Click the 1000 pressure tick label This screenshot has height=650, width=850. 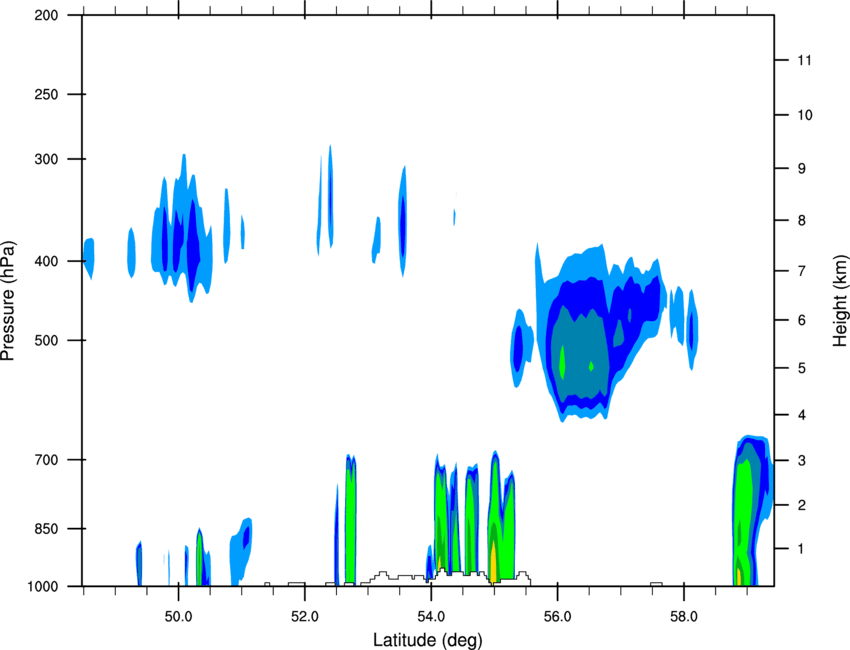pyautogui.click(x=42, y=586)
